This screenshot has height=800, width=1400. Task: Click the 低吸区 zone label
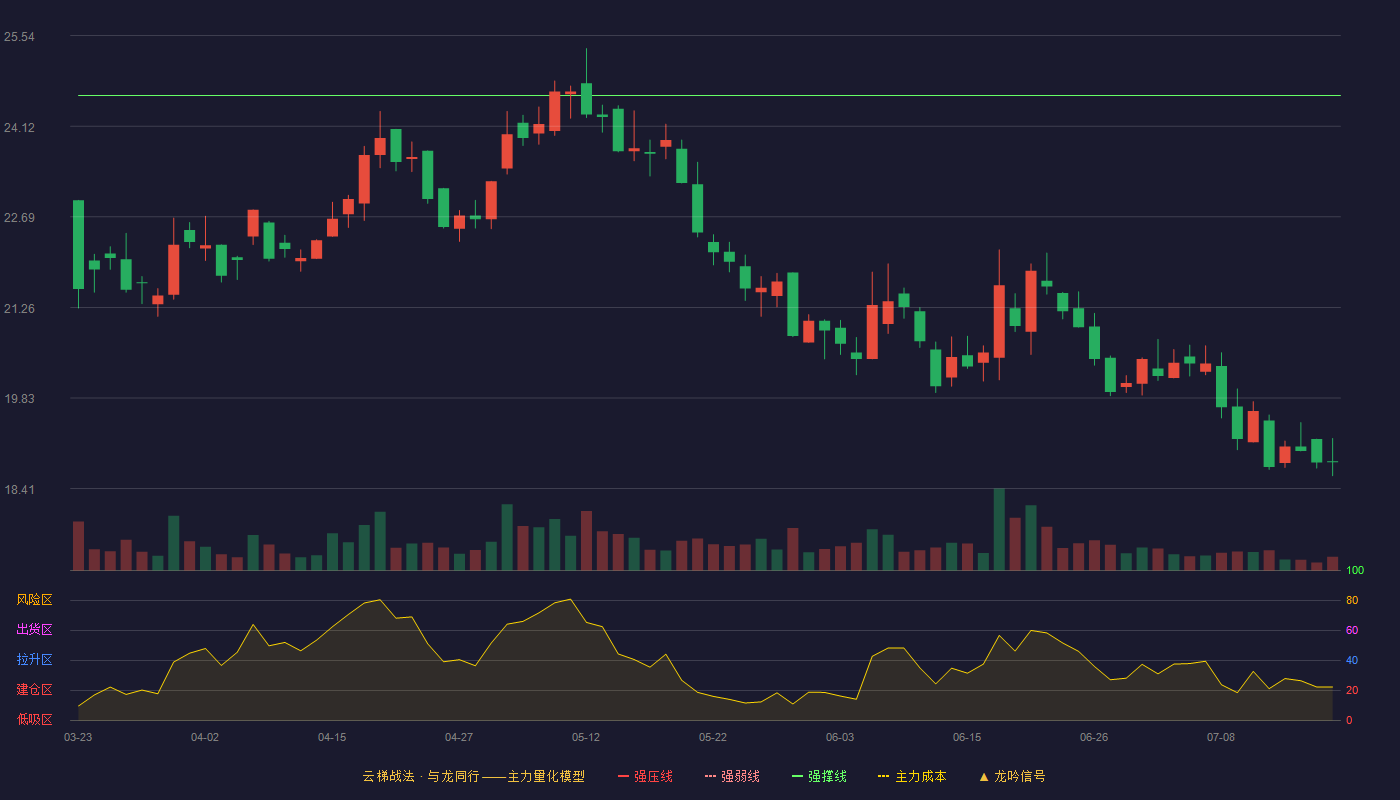point(34,719)
